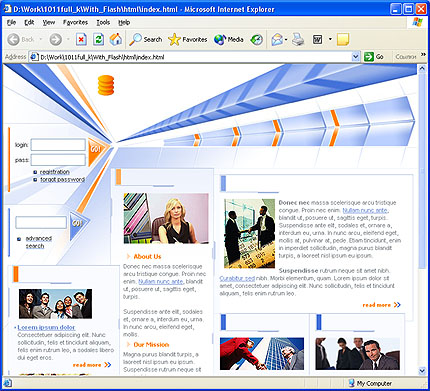Click into login input field
Image resolution: width=430 pixels, height=391 pixels.
click(x=58, y=145)
